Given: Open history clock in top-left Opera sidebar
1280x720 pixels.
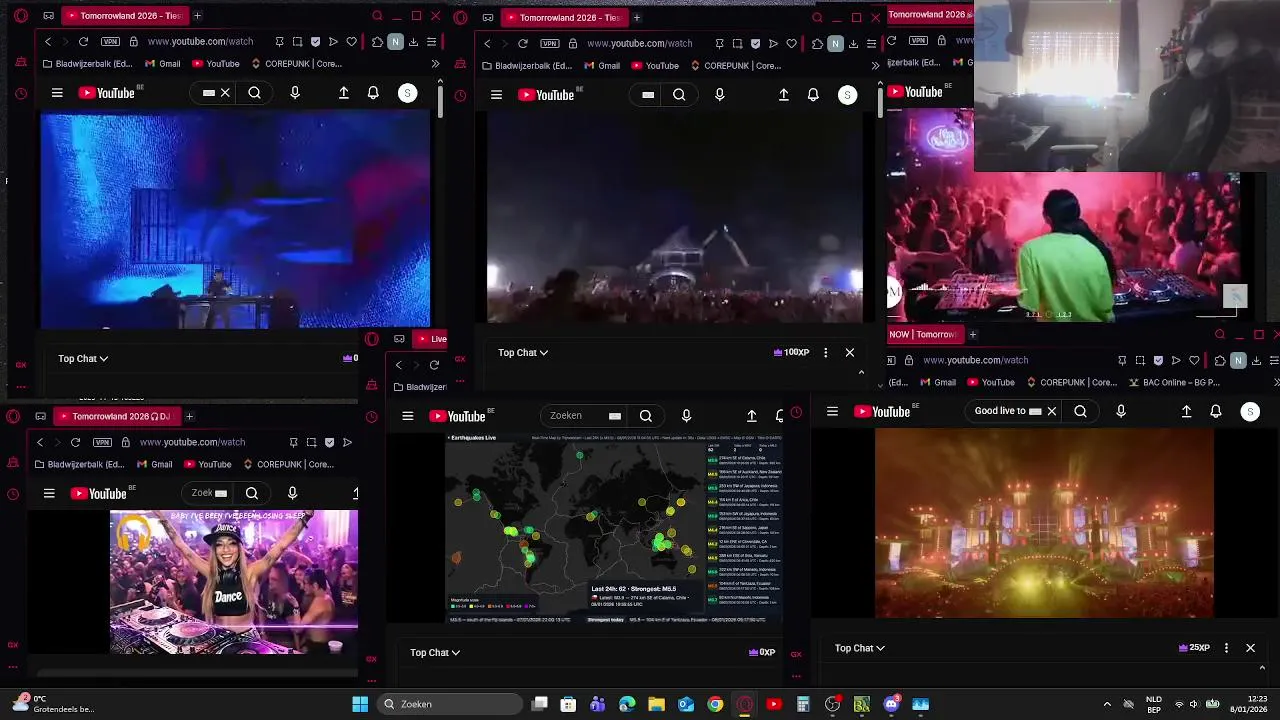Looking at the screenshot, I should coord(21,94).
